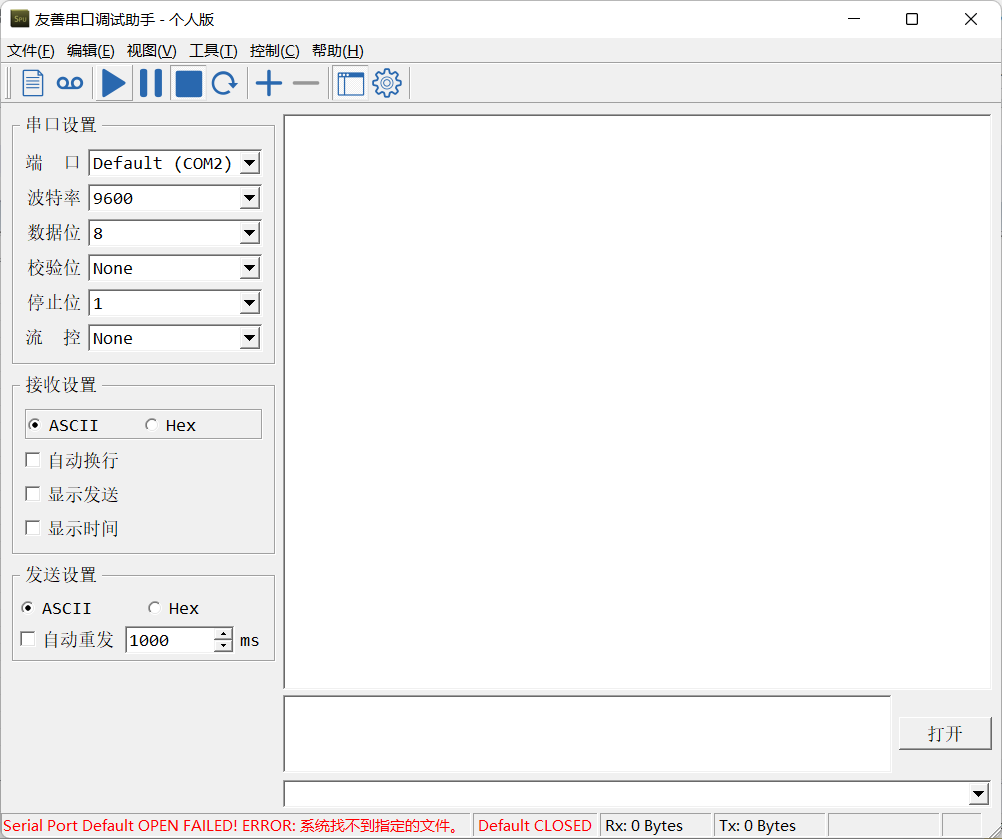
Task: Select Hex radio under 接收设置
Action: tap(152, 425)
